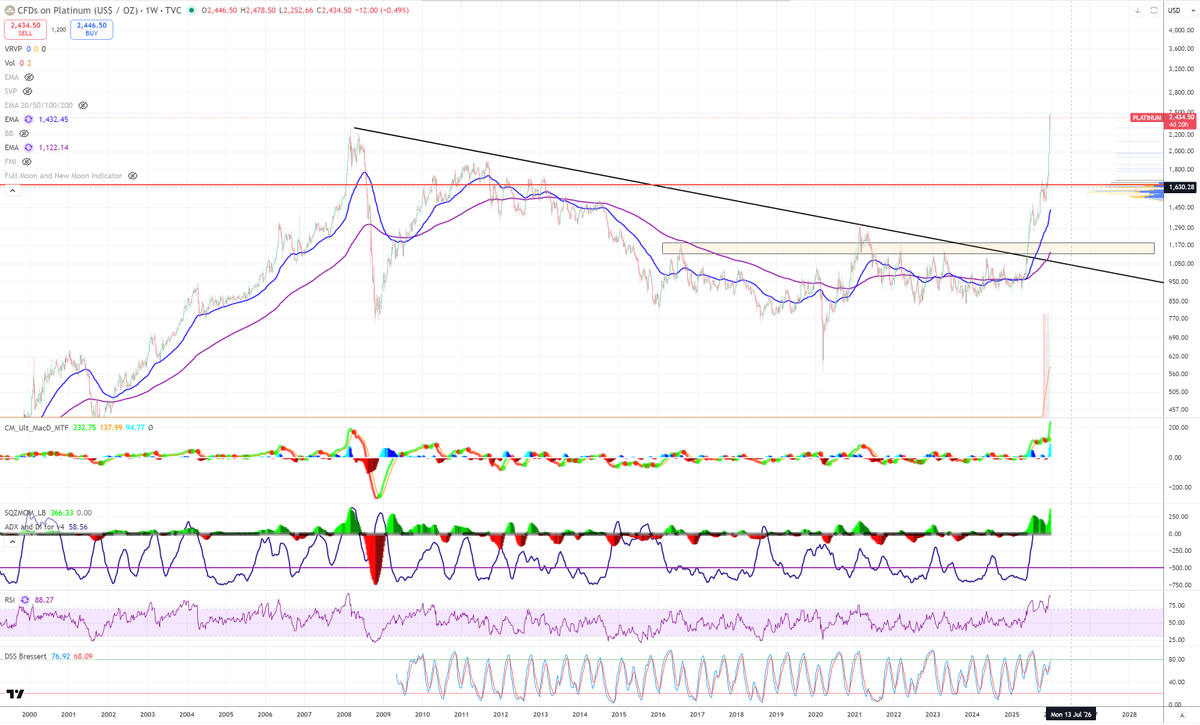Show the hidden BB indicator
1200x725 pixels.
coord(22,133)
